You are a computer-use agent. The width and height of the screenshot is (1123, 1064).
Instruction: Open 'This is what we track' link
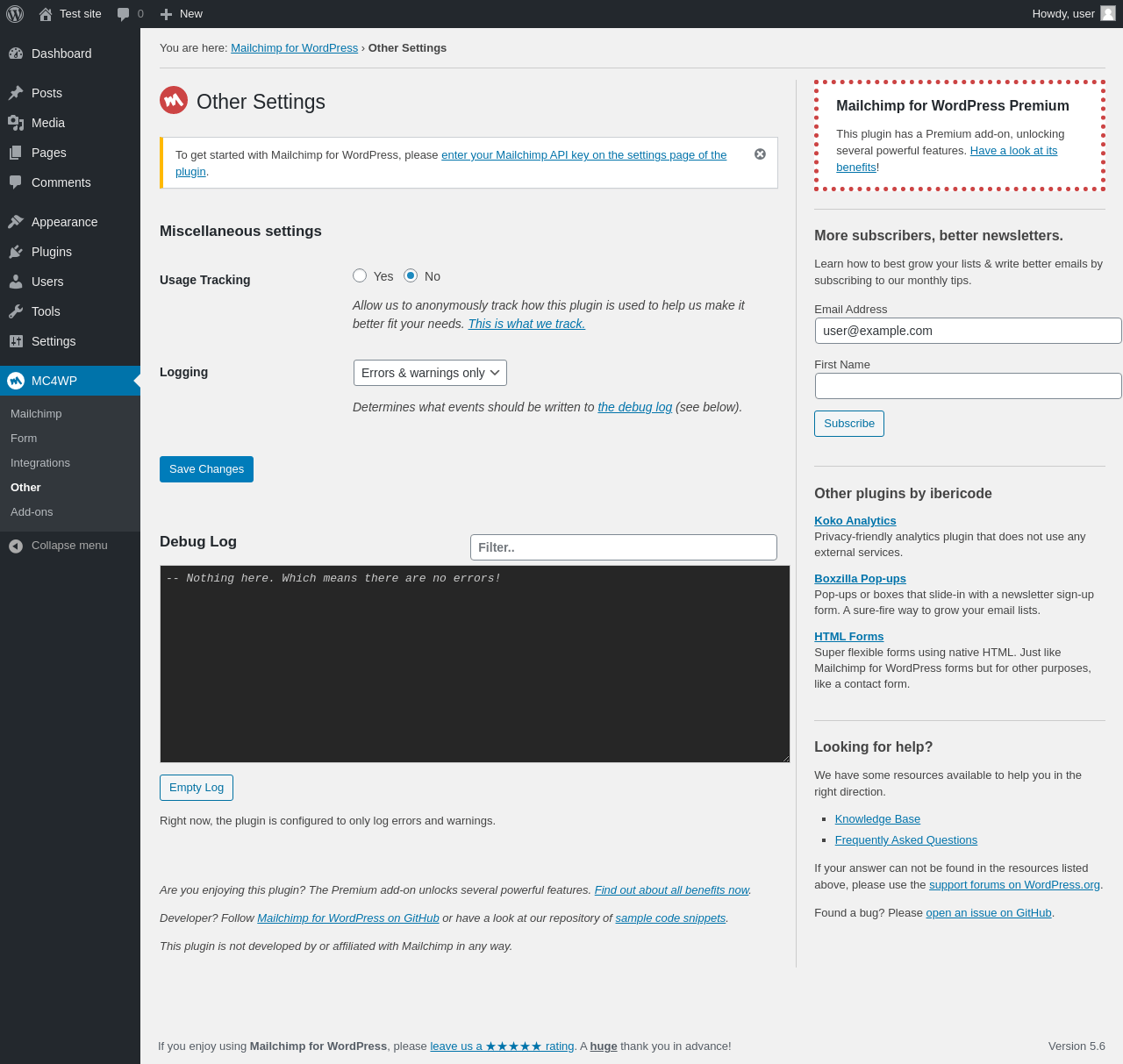526,324
